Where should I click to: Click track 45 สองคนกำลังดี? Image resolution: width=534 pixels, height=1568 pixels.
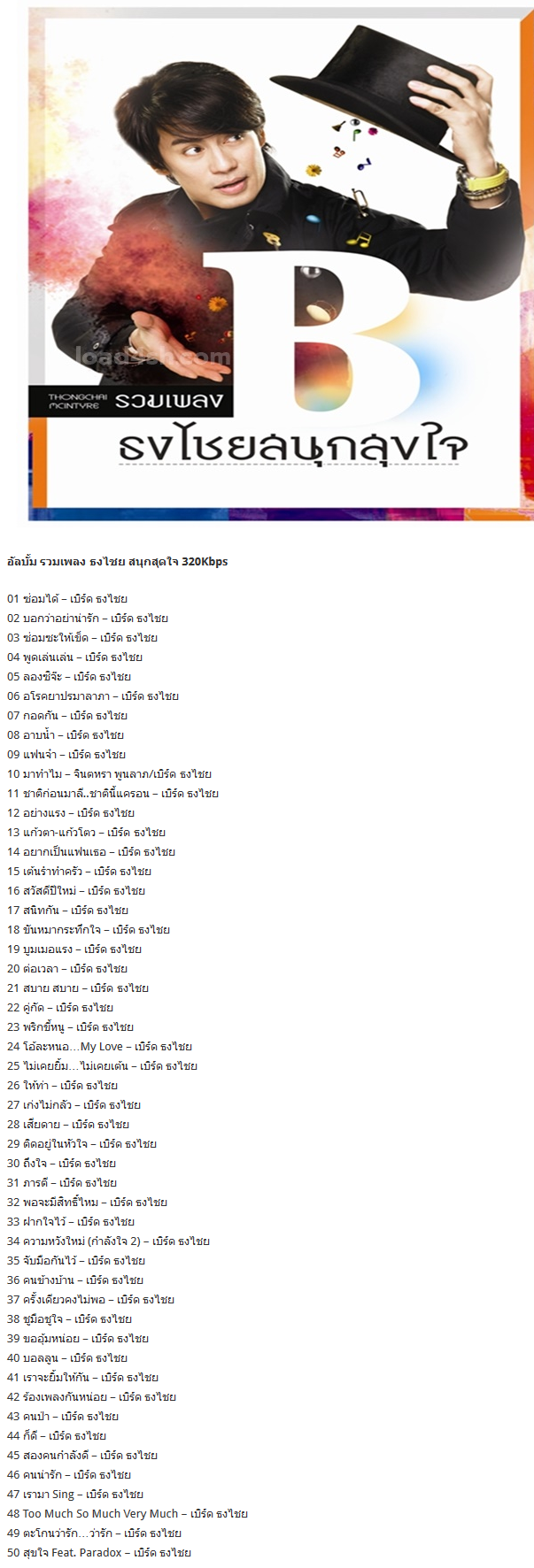tap(82, 1456)
